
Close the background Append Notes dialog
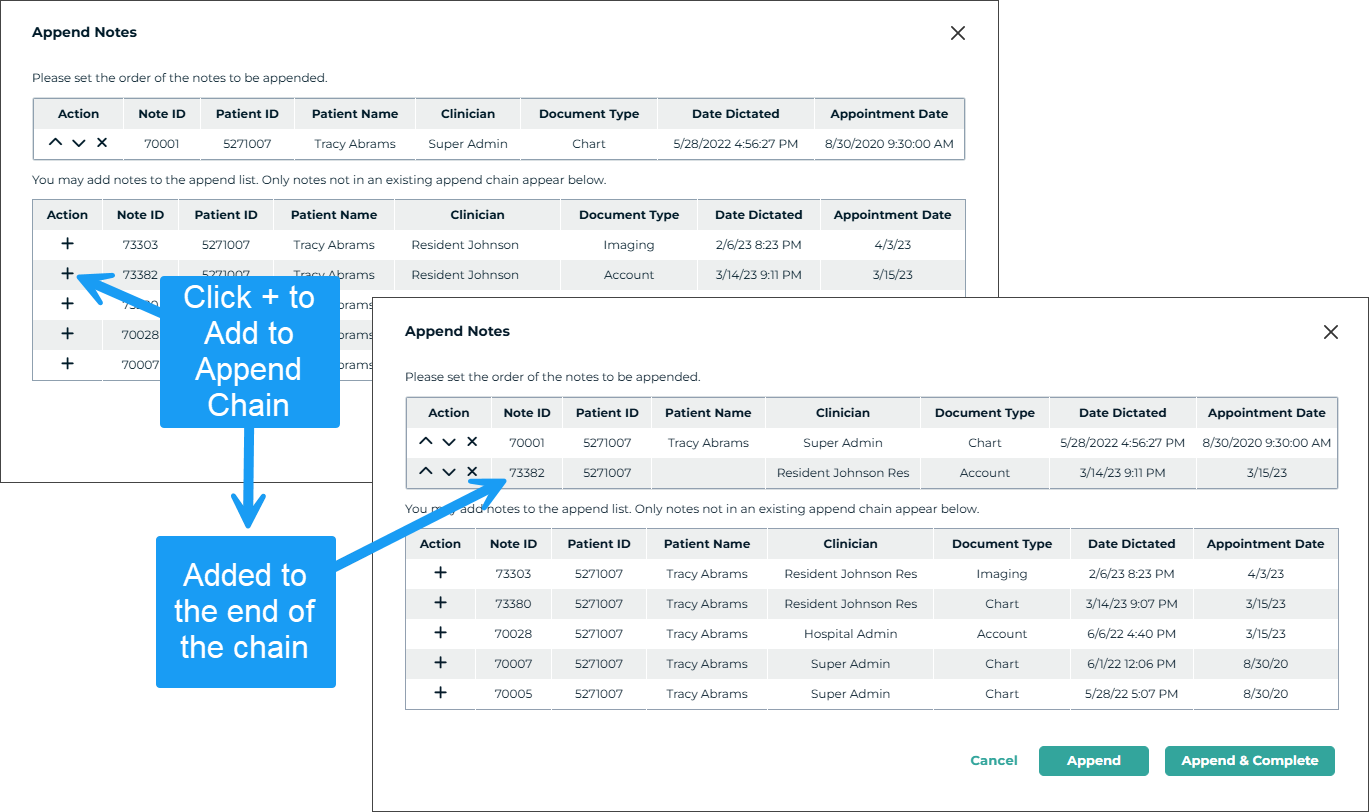[x=957, y=33]
